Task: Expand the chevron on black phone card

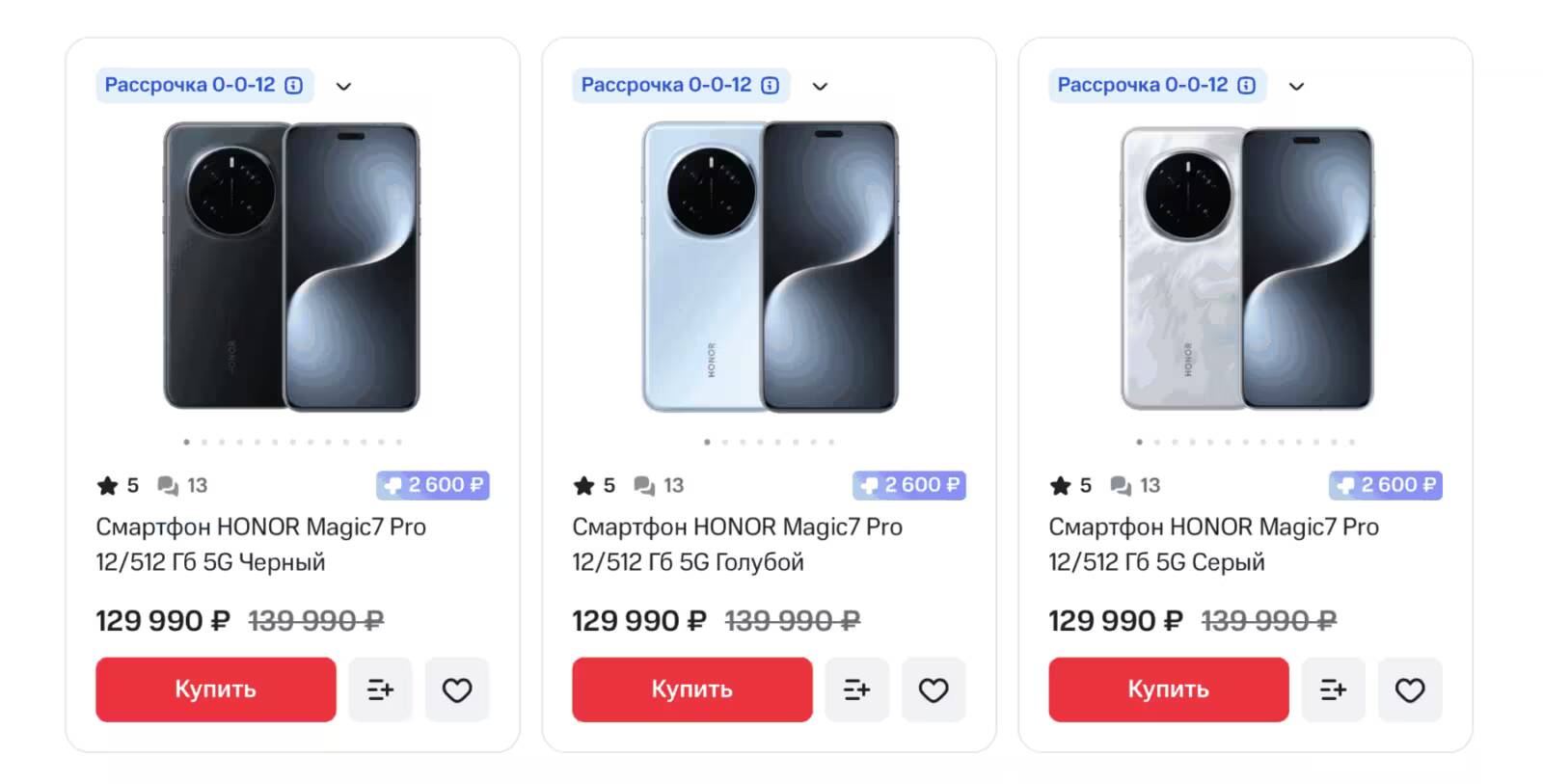Action: [x=343, y=86]
